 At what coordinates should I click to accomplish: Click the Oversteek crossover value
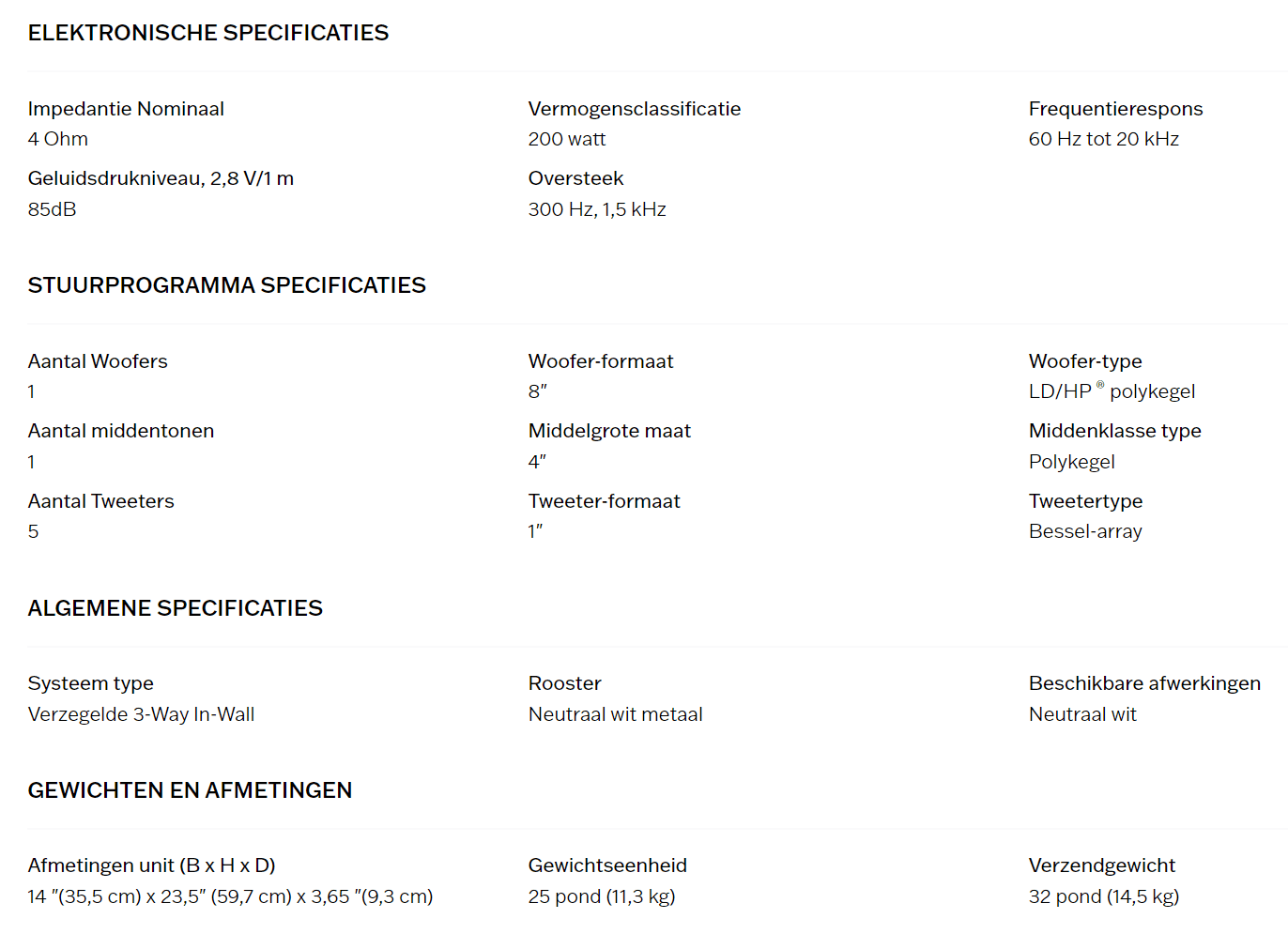click(x=597, y=209)
